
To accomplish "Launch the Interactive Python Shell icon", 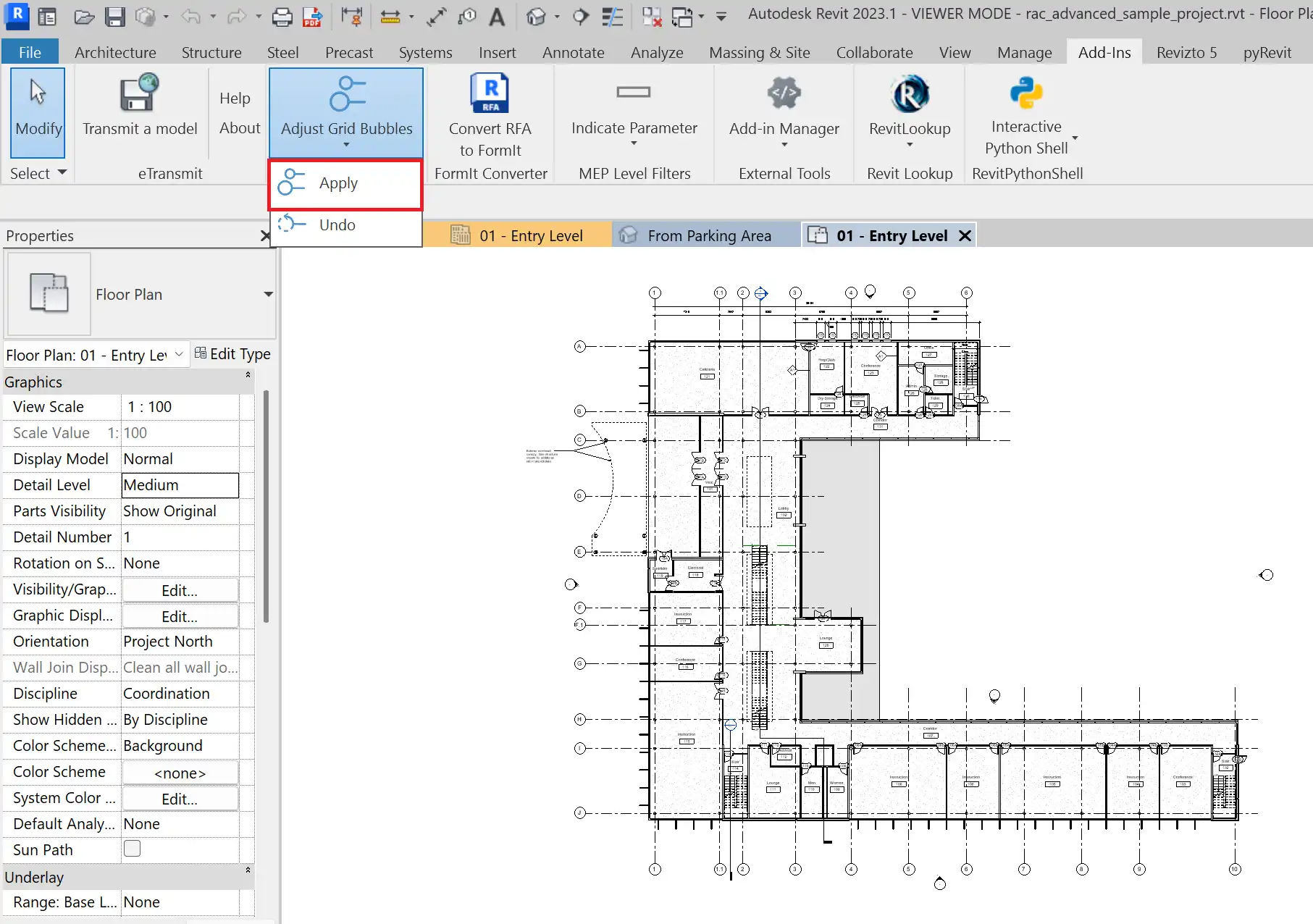I will pos(1026,93).
